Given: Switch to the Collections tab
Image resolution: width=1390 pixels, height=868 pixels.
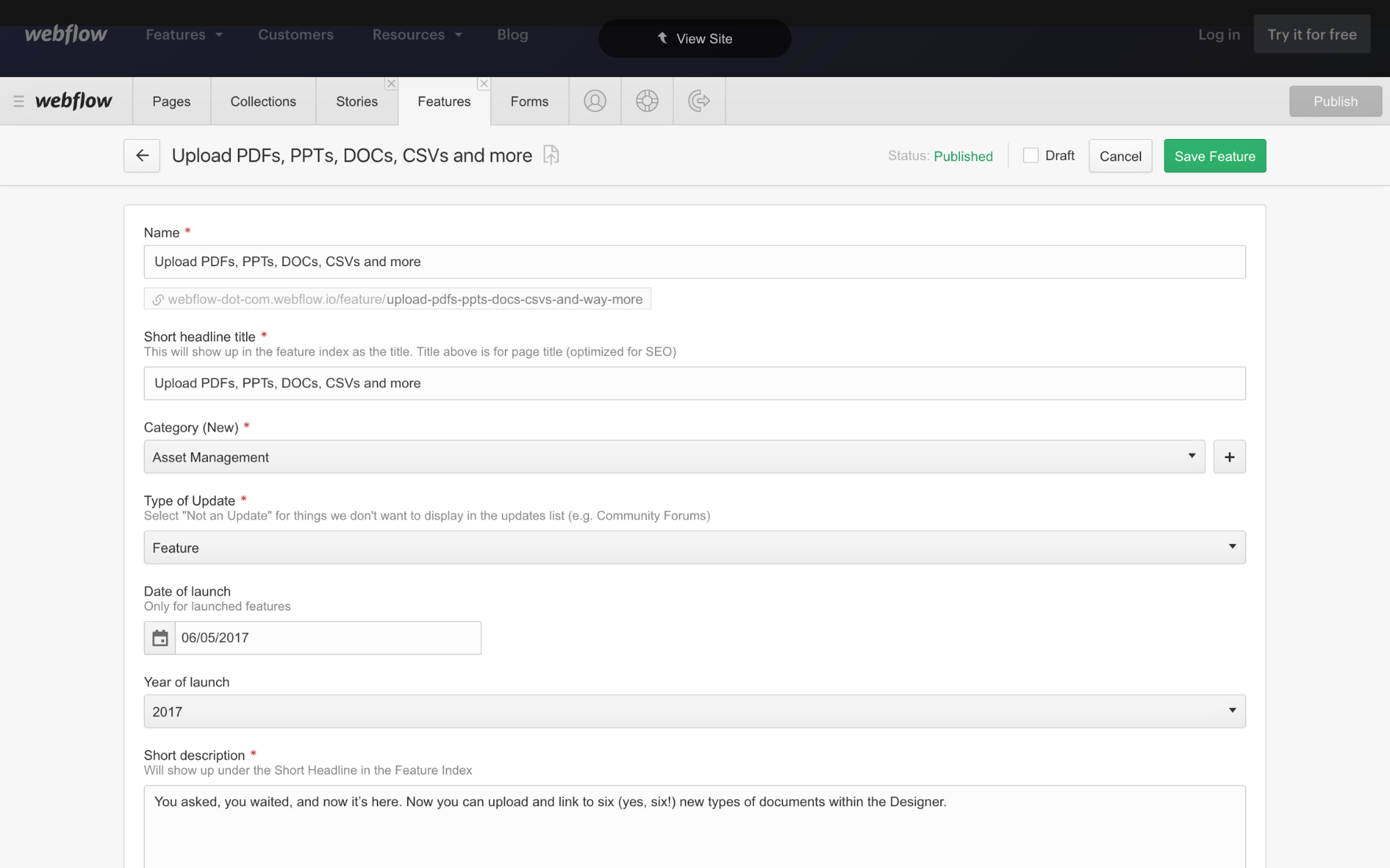Looking at the screenshot, I should 263,101.
